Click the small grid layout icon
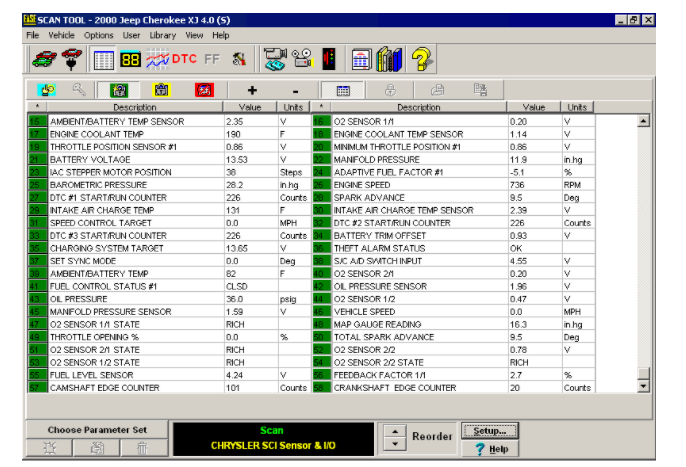 point(343,91)
